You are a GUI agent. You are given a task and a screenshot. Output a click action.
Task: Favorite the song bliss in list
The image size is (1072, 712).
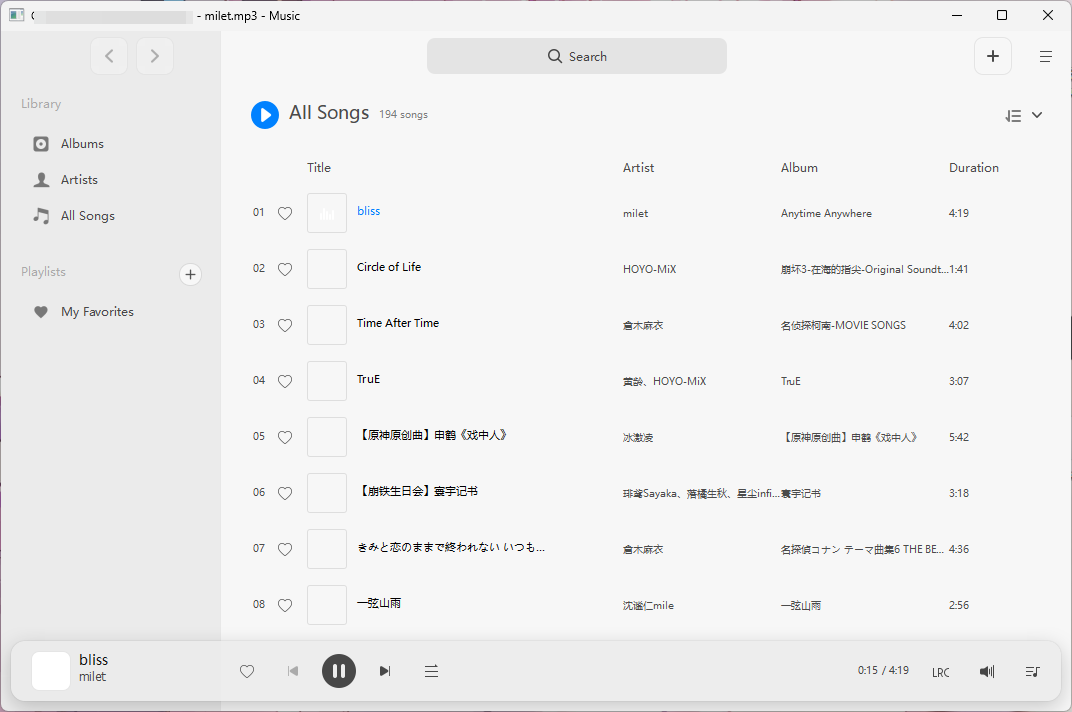pos(285,213)
